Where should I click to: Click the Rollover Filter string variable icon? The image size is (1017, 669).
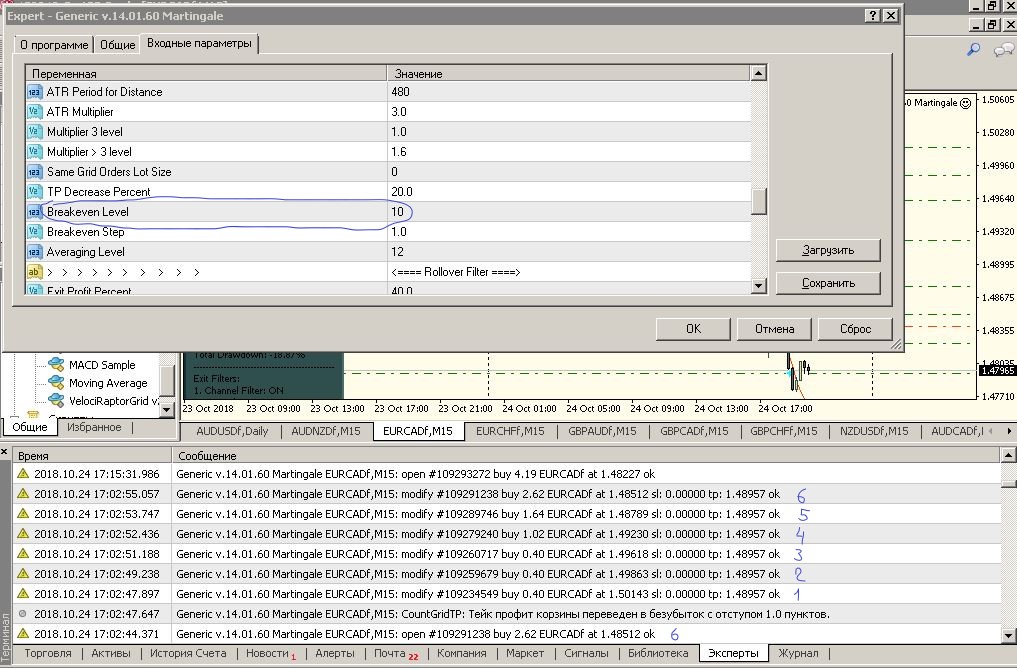coord(34,273)
